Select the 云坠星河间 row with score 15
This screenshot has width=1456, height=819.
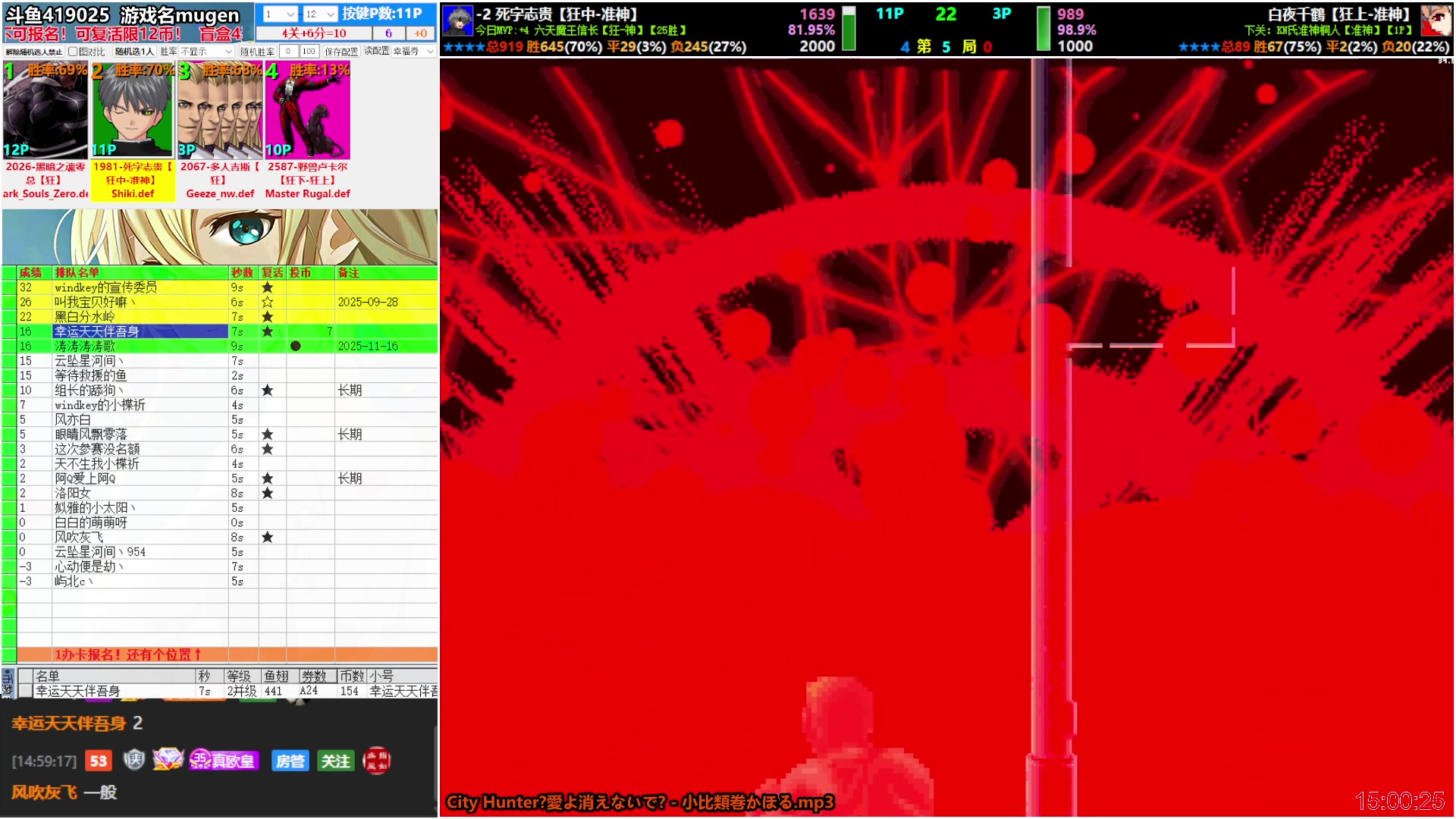click(227, 361)
